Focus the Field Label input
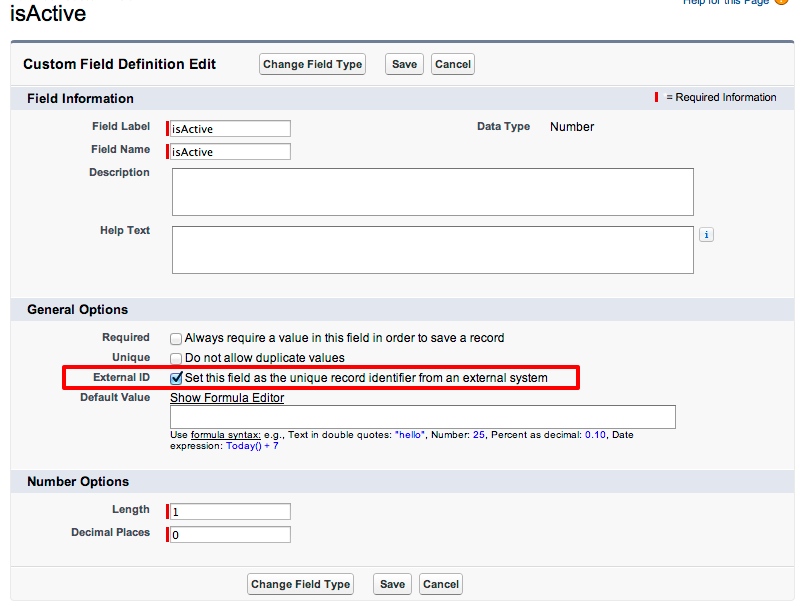Image resolution: width=801 pixels, height=606 pixels. point(230,129)
